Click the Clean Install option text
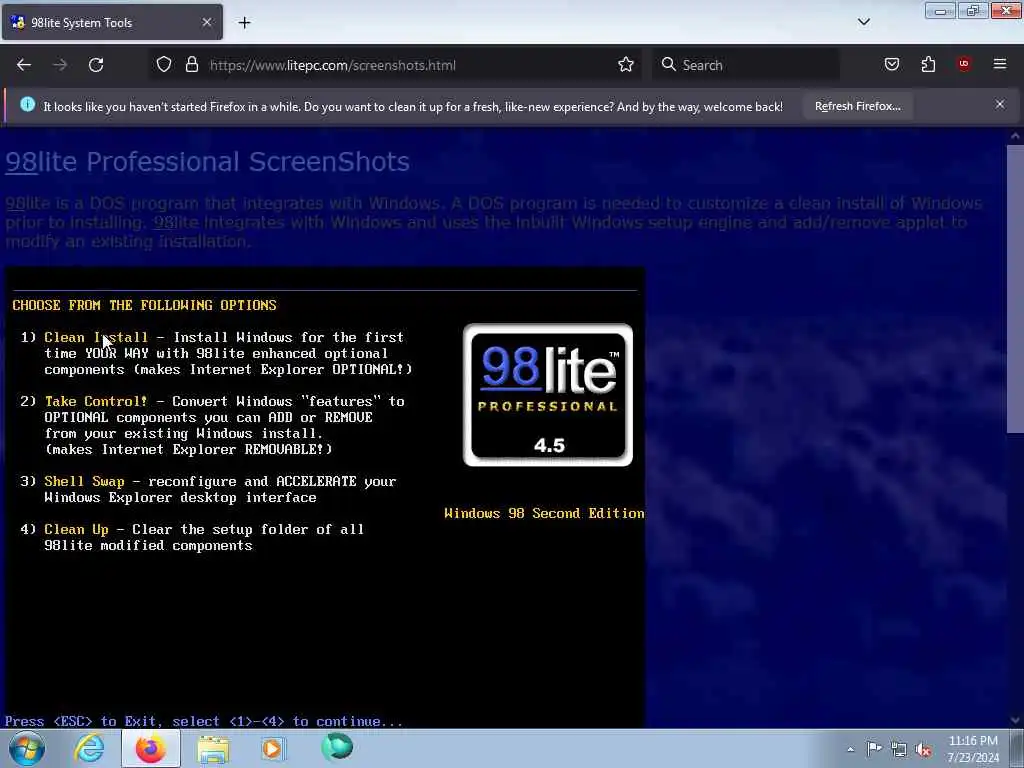Screen dimensions: 1024x768 tap(95, 338)
